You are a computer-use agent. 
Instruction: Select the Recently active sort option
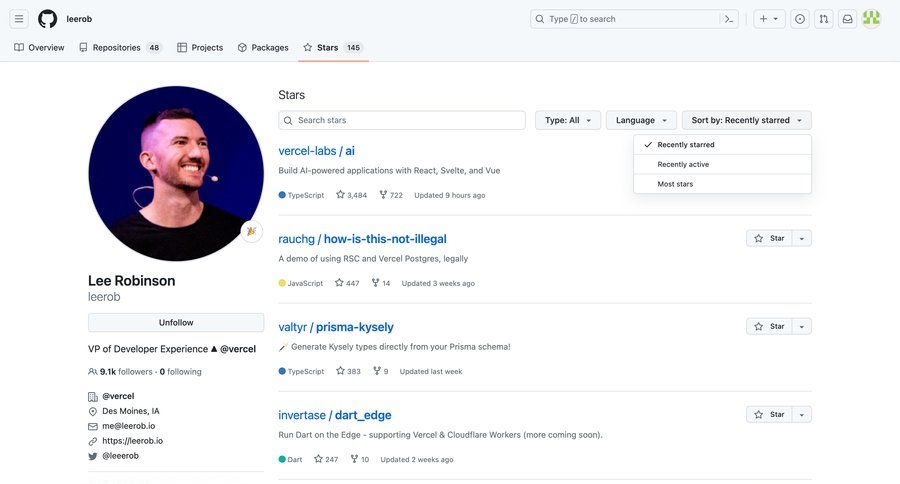[683, 164]
